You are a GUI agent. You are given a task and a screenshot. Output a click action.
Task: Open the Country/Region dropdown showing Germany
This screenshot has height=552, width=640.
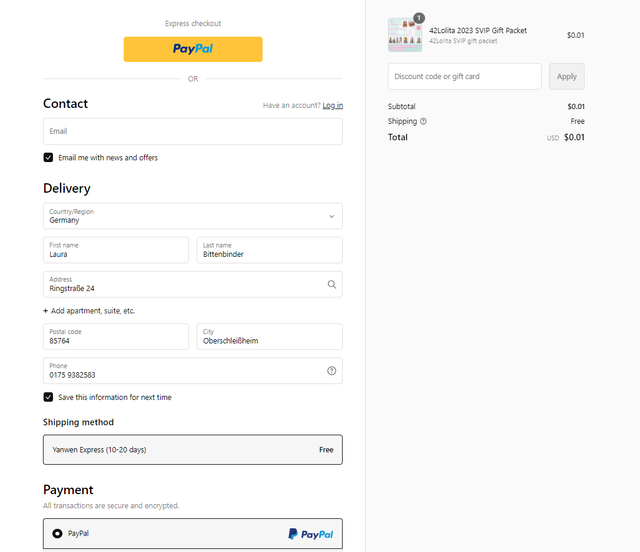point(193,216)
